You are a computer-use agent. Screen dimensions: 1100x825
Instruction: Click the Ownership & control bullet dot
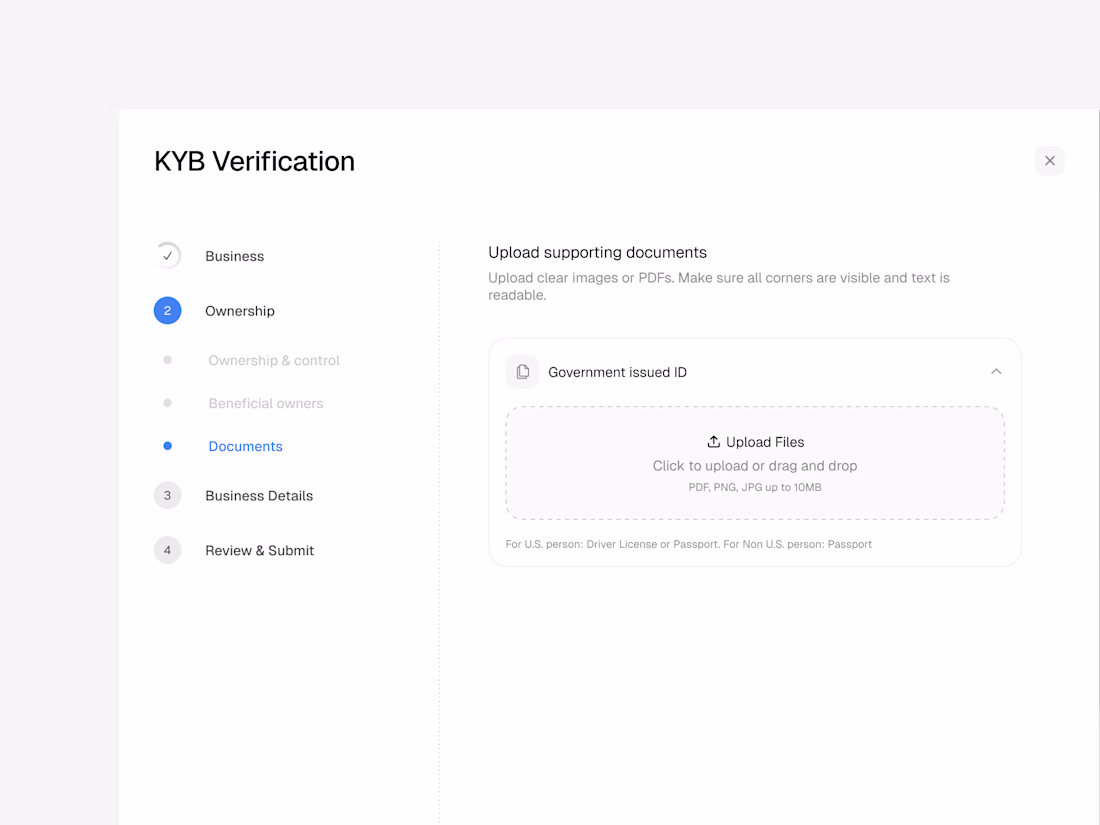(168, 360)
